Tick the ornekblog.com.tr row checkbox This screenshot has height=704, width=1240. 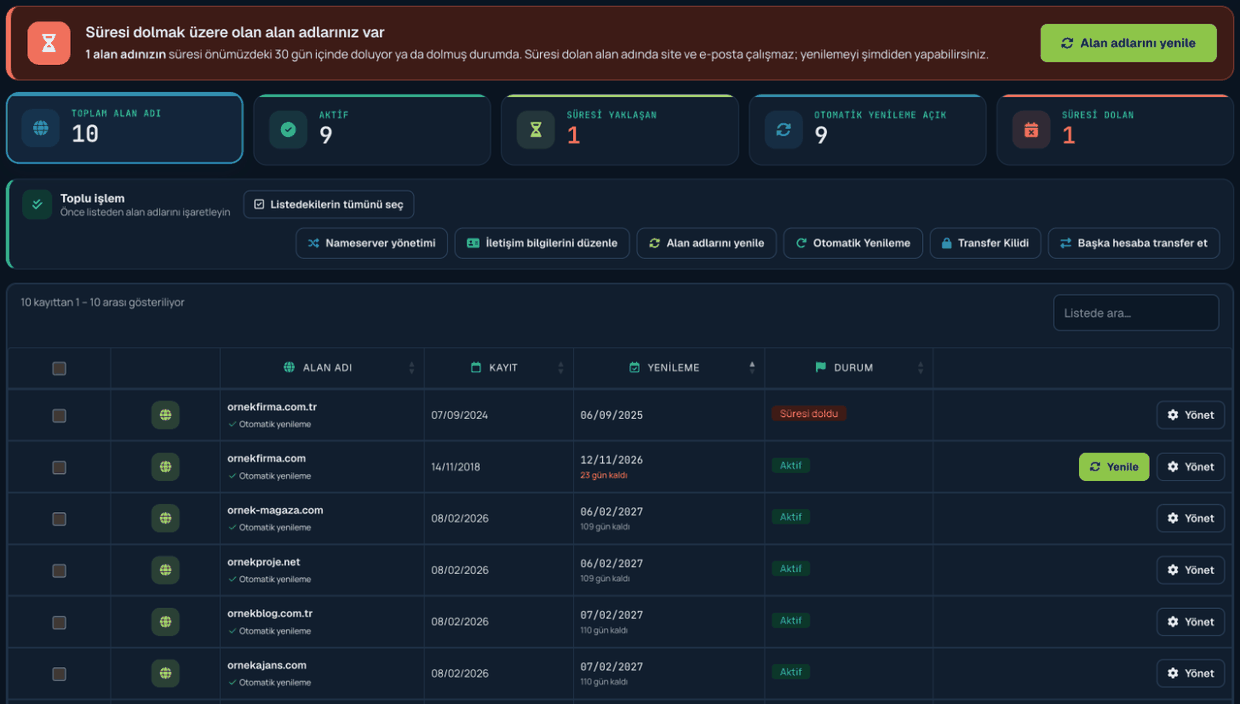click(59, 622)
